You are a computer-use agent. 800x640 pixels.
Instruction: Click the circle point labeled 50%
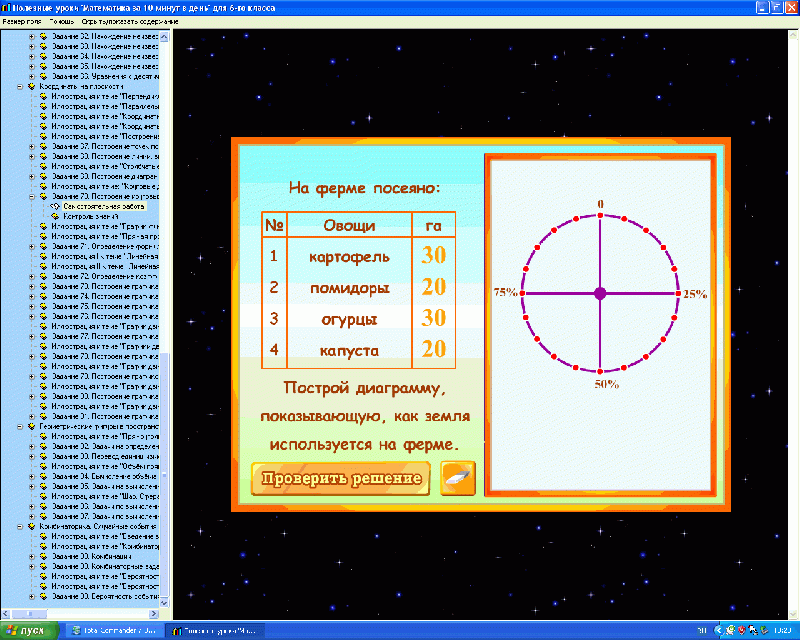[600, 371]
